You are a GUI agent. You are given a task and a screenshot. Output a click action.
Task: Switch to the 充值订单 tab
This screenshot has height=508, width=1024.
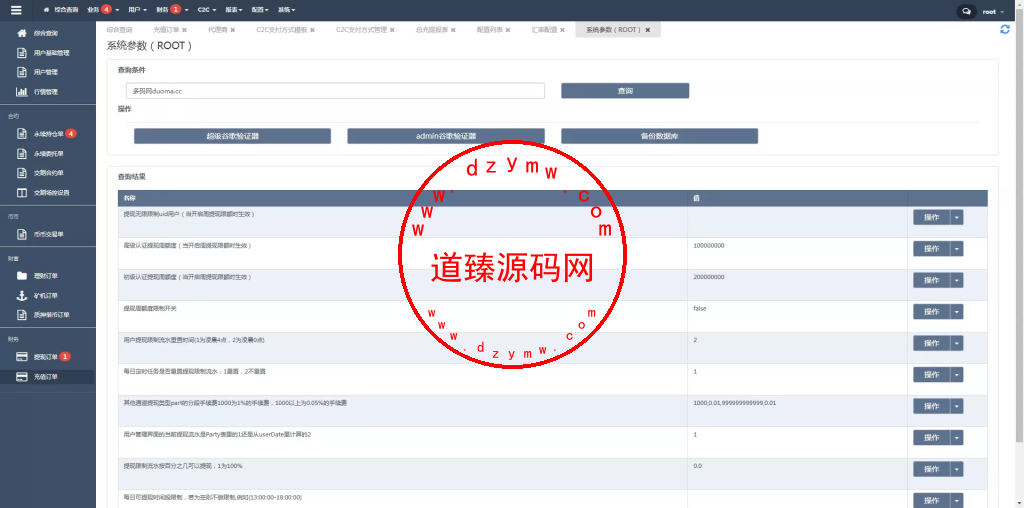[166, 30]
